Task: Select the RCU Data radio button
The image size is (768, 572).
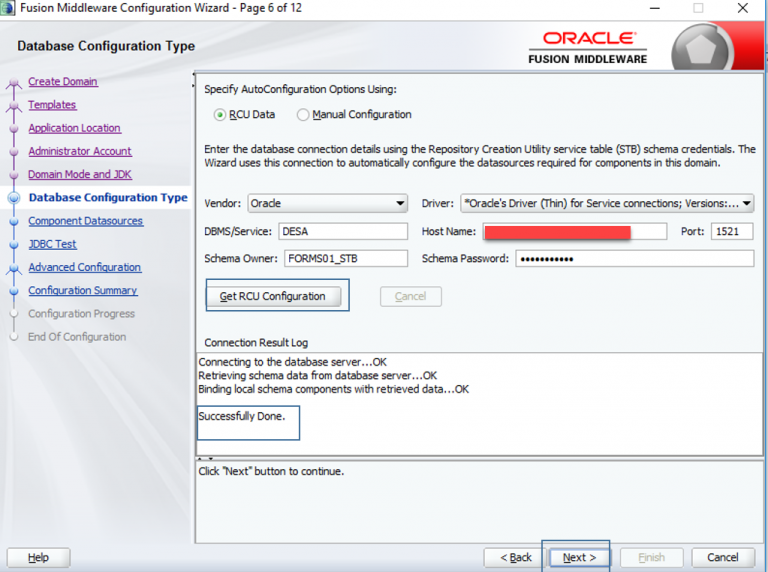Action: point(220,115)
